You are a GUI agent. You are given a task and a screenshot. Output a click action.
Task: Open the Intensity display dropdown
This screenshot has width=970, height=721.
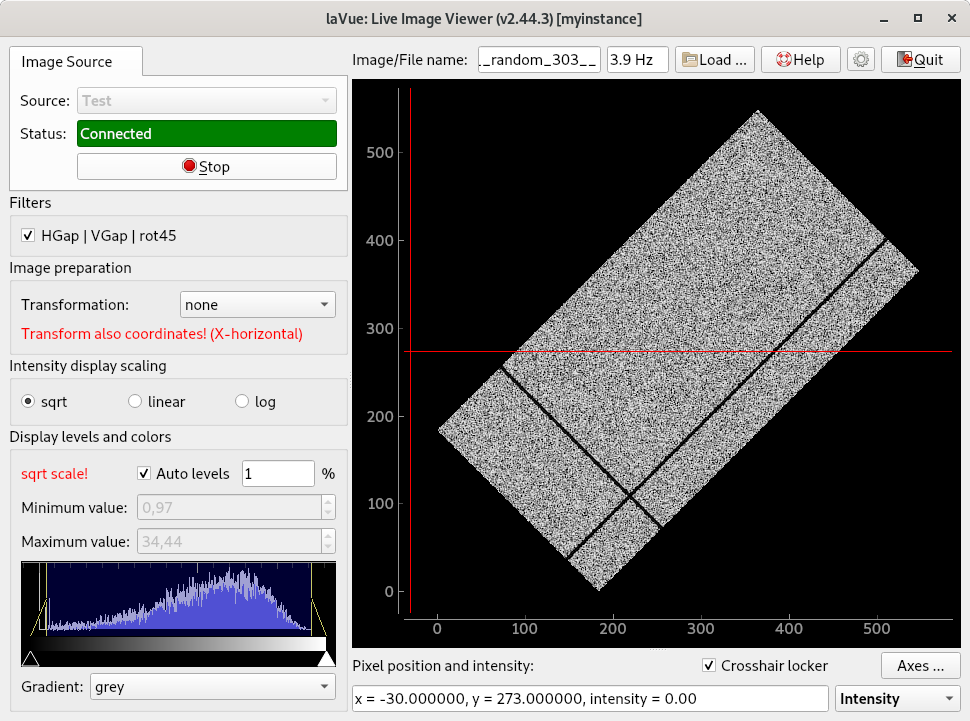[896, 699]
